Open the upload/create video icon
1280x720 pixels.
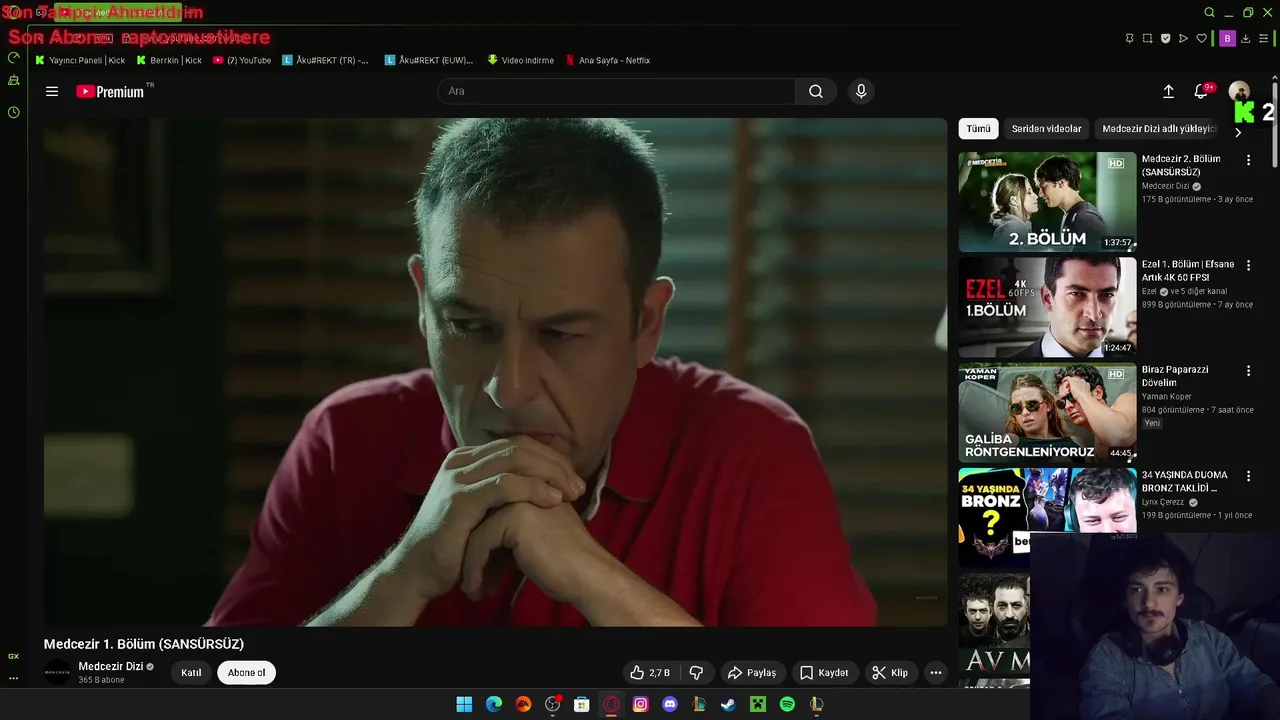point(1168,91)
